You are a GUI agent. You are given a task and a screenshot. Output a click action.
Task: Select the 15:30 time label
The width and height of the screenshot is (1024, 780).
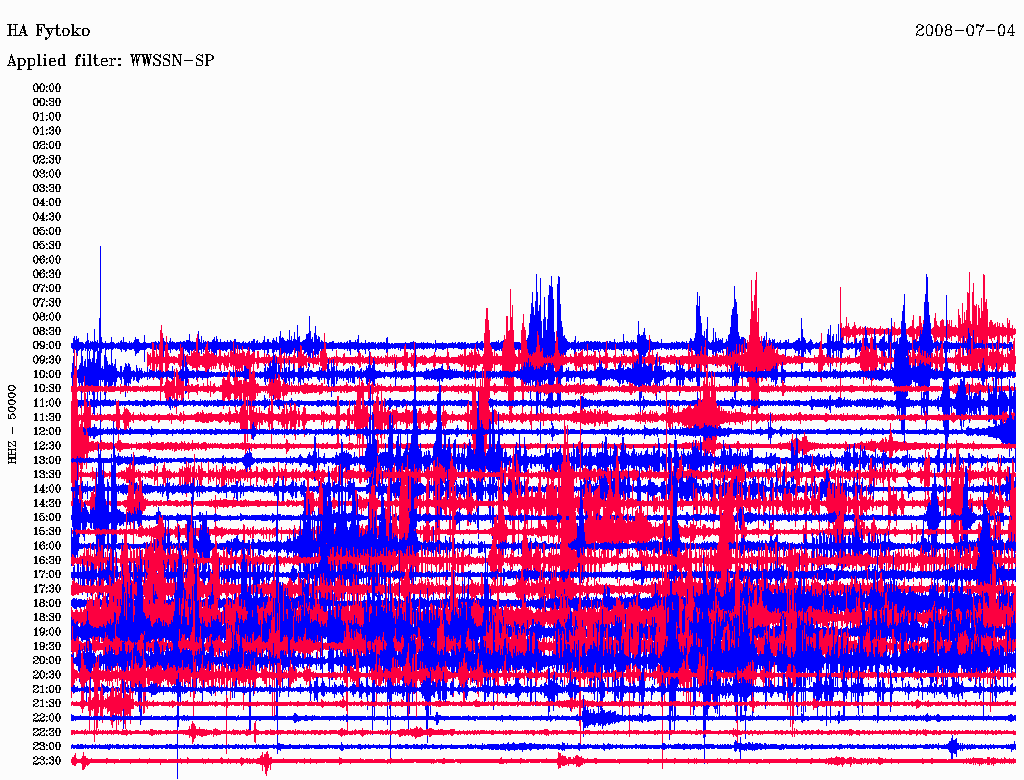(x=47, y=532)
